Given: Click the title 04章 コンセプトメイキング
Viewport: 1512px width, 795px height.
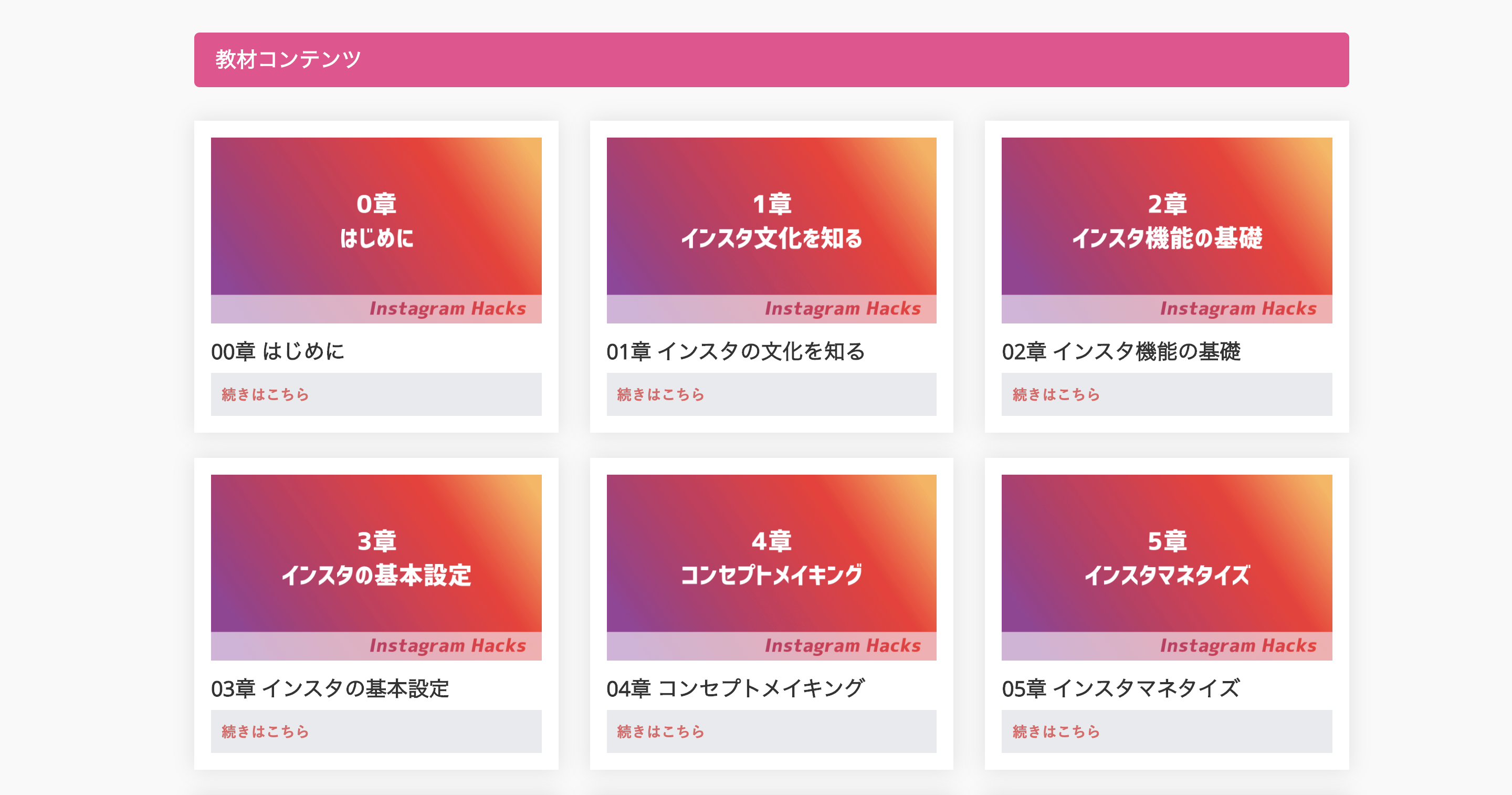Looking at the screenshot, I should pyautogui.click(x=736, y=688).
